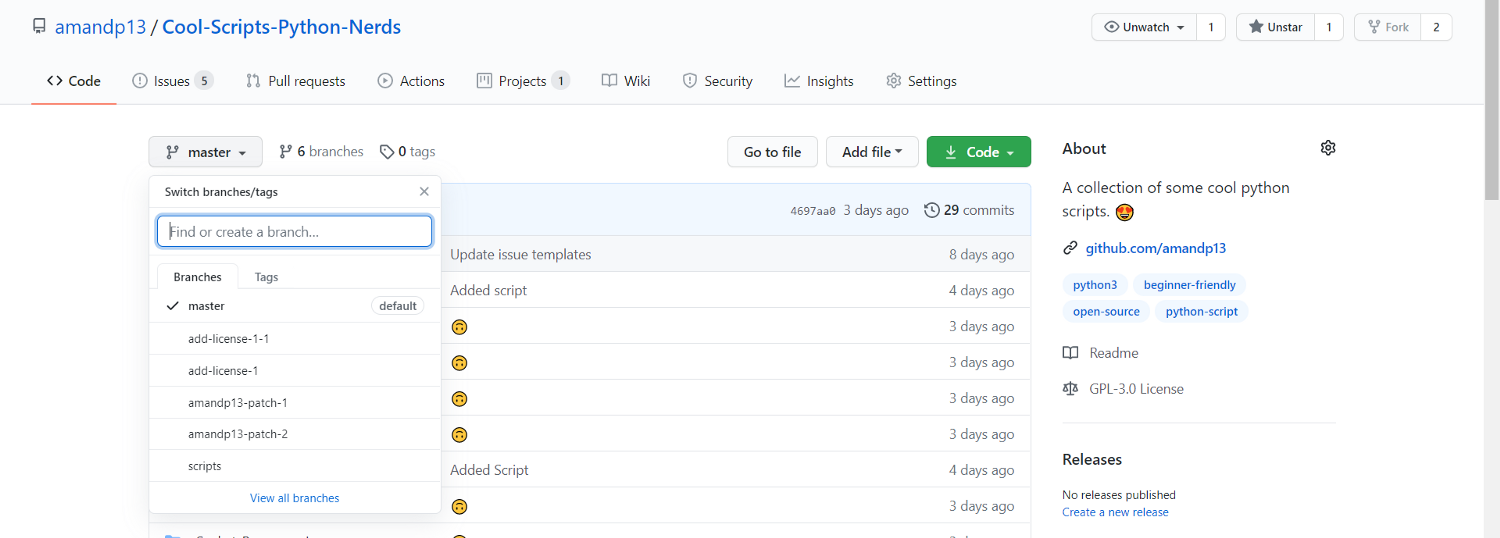Open the repository Settings tab
This screenshot has height=538, width=1500.
tap(921, 81)
